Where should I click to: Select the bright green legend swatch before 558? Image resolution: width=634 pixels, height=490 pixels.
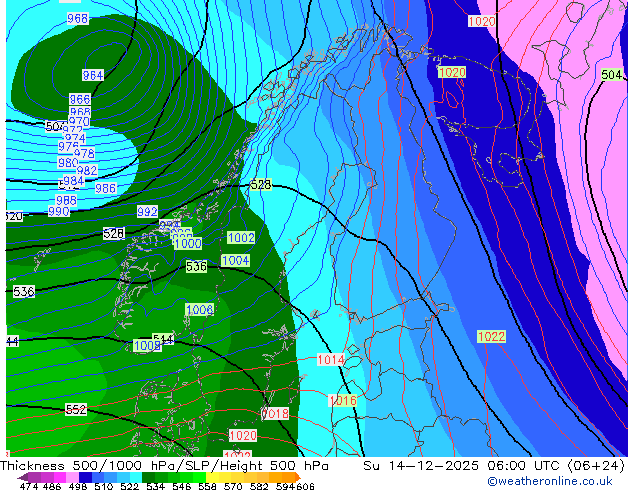pos(200,477)
